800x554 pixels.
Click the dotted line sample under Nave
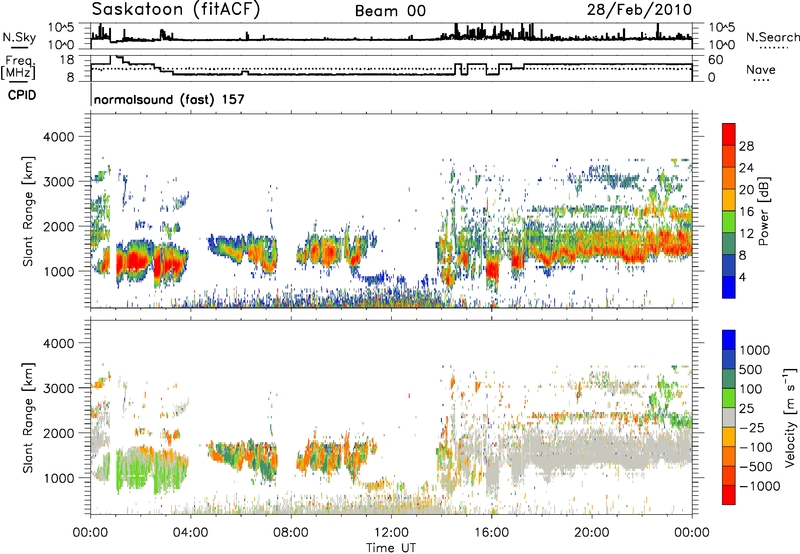click(x=761, y=80)
